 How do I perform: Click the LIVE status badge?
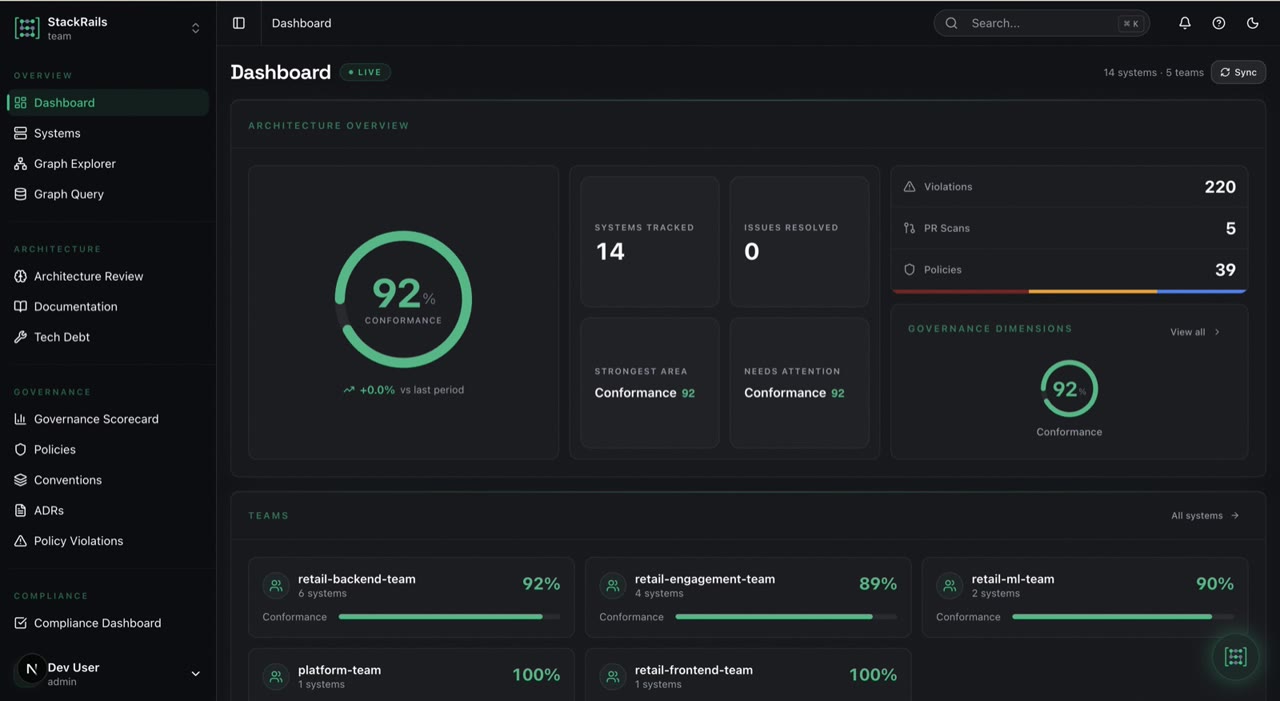point(365,72)
